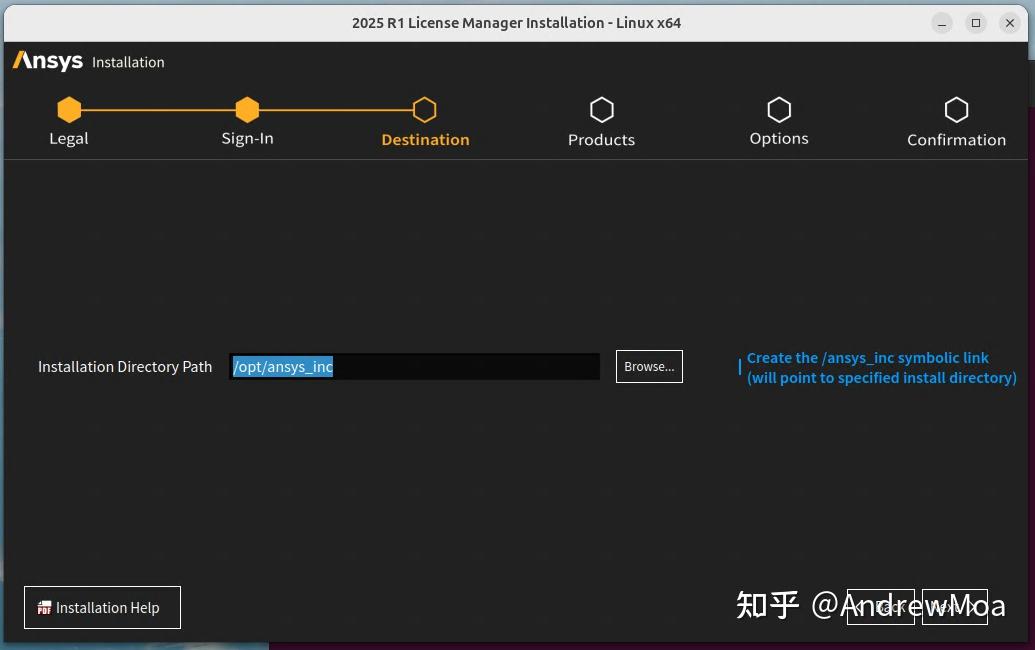The width and height of the screenshot is (1035, 650).
Task: Click the Products step hexagon icon
Action: (601, 110)
